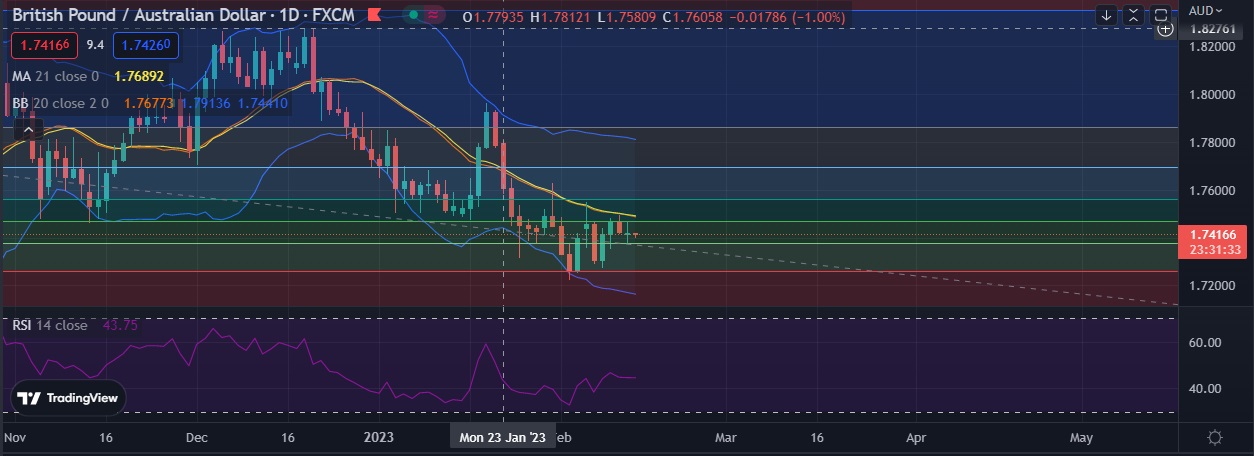The image size is (1254, 456).
Task: Click the collapse pane arrows icon
Action: (x=1133, y=15)
